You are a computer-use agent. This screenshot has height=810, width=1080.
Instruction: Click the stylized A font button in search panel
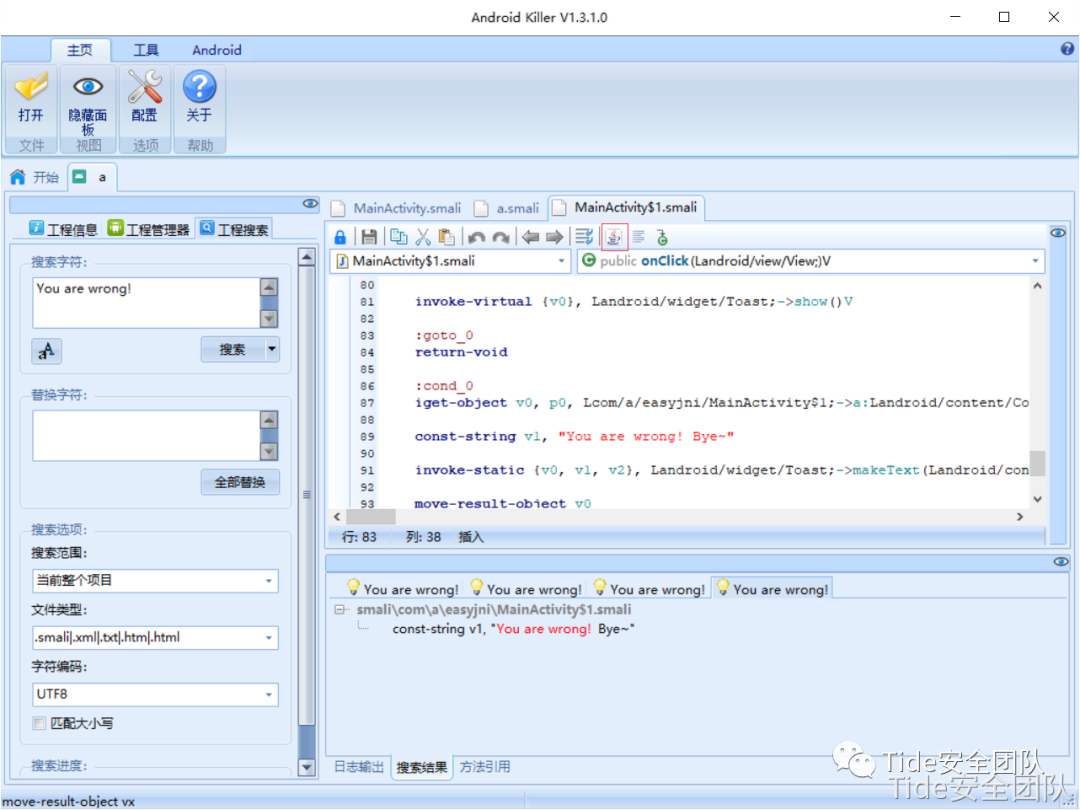(47, 351)
